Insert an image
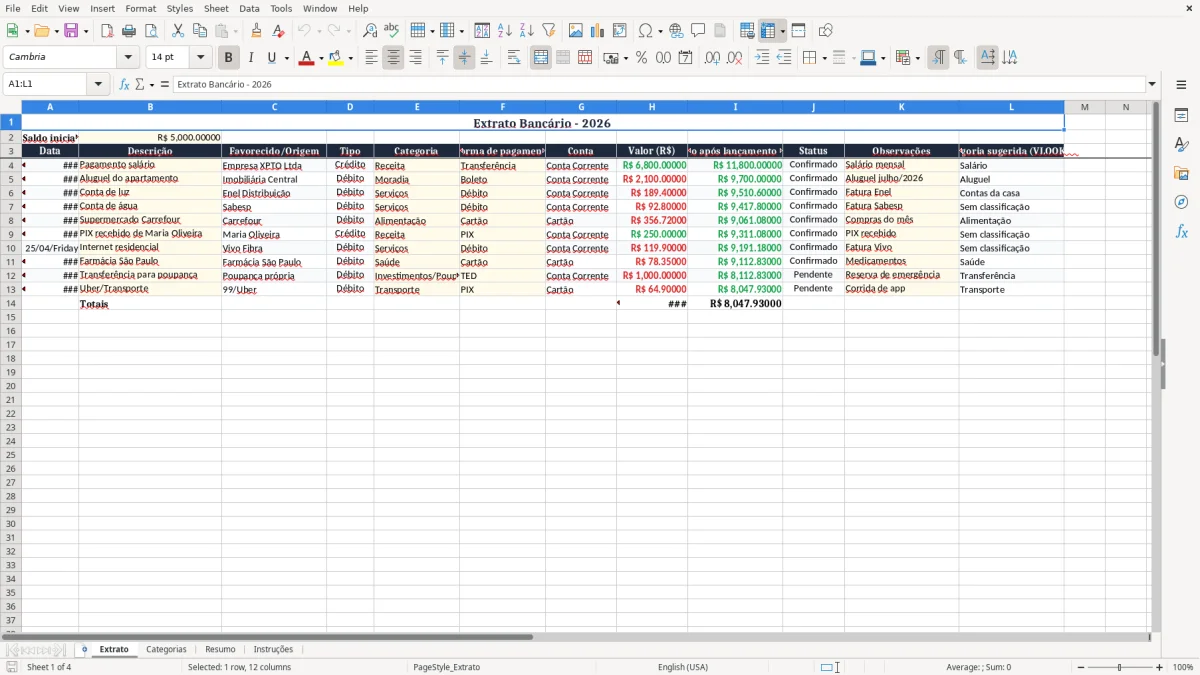 tap(576, 31)
